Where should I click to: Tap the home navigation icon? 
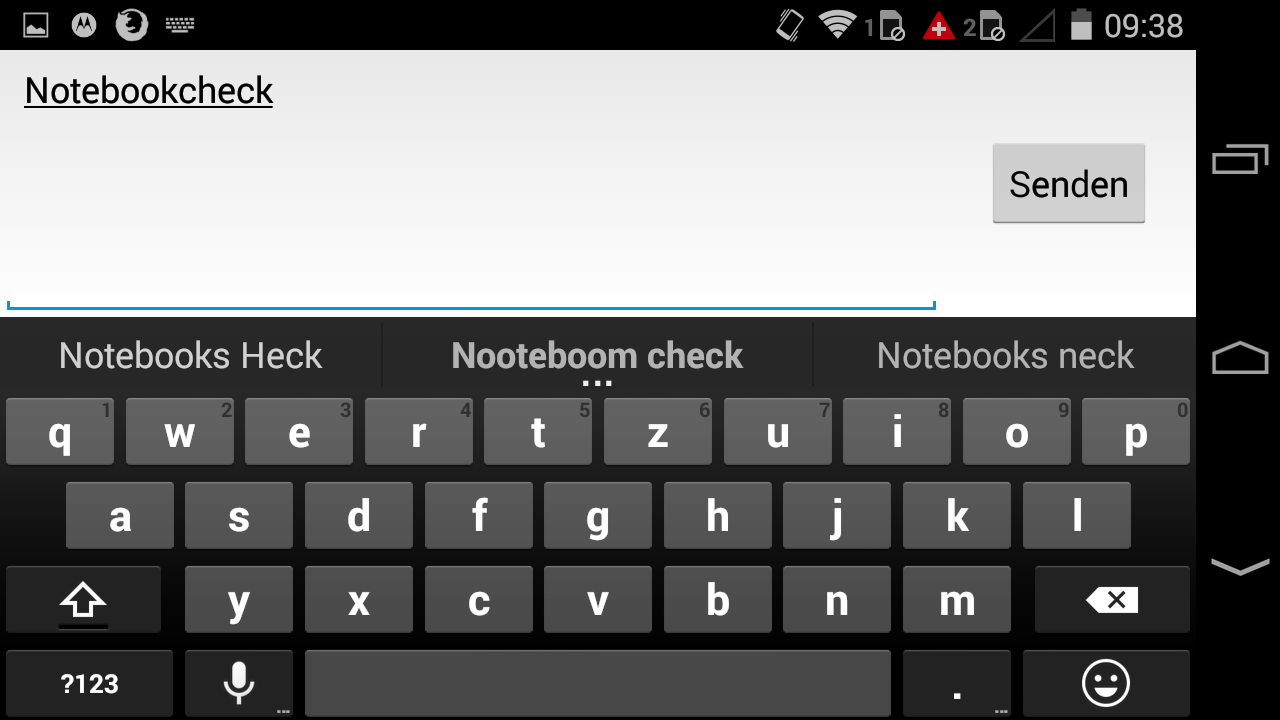[1239, 358]
